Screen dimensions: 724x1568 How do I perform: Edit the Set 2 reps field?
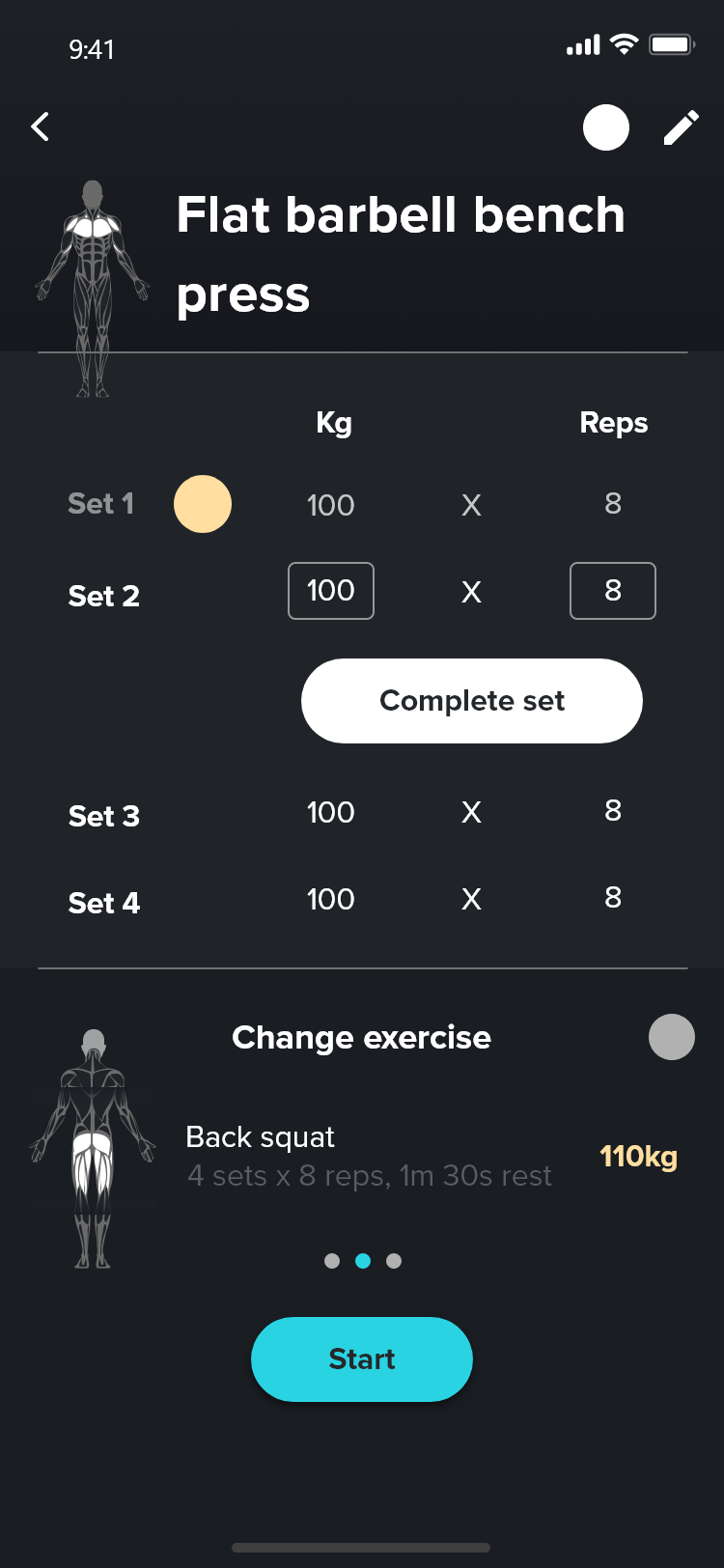(x=613, y=591)
